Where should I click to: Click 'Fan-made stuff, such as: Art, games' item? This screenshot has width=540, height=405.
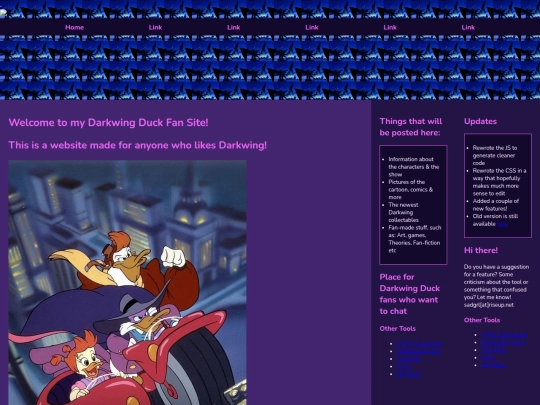(x=415, y=239)
